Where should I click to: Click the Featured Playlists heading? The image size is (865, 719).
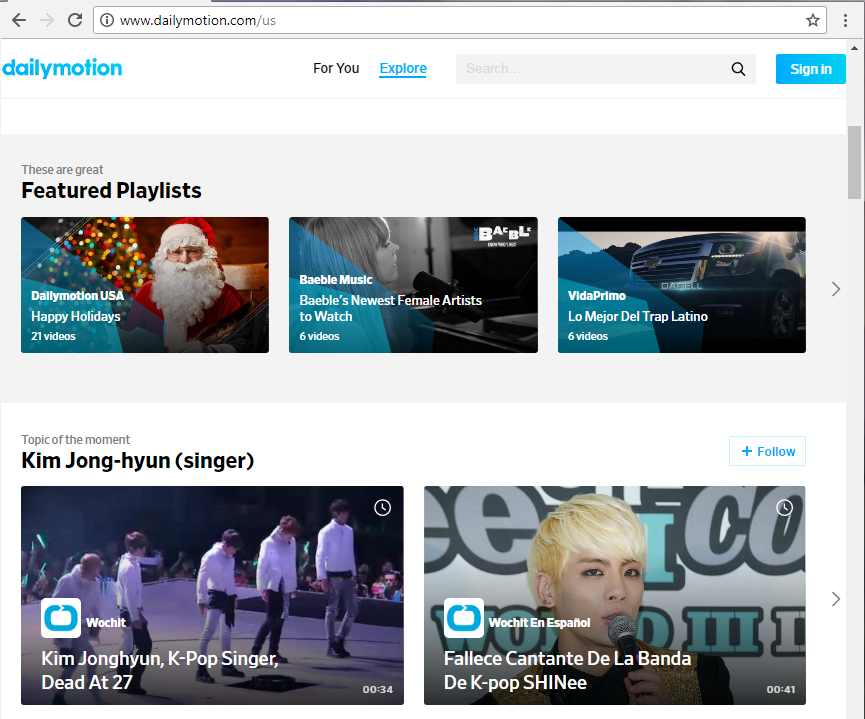click(x=111, y=190)
